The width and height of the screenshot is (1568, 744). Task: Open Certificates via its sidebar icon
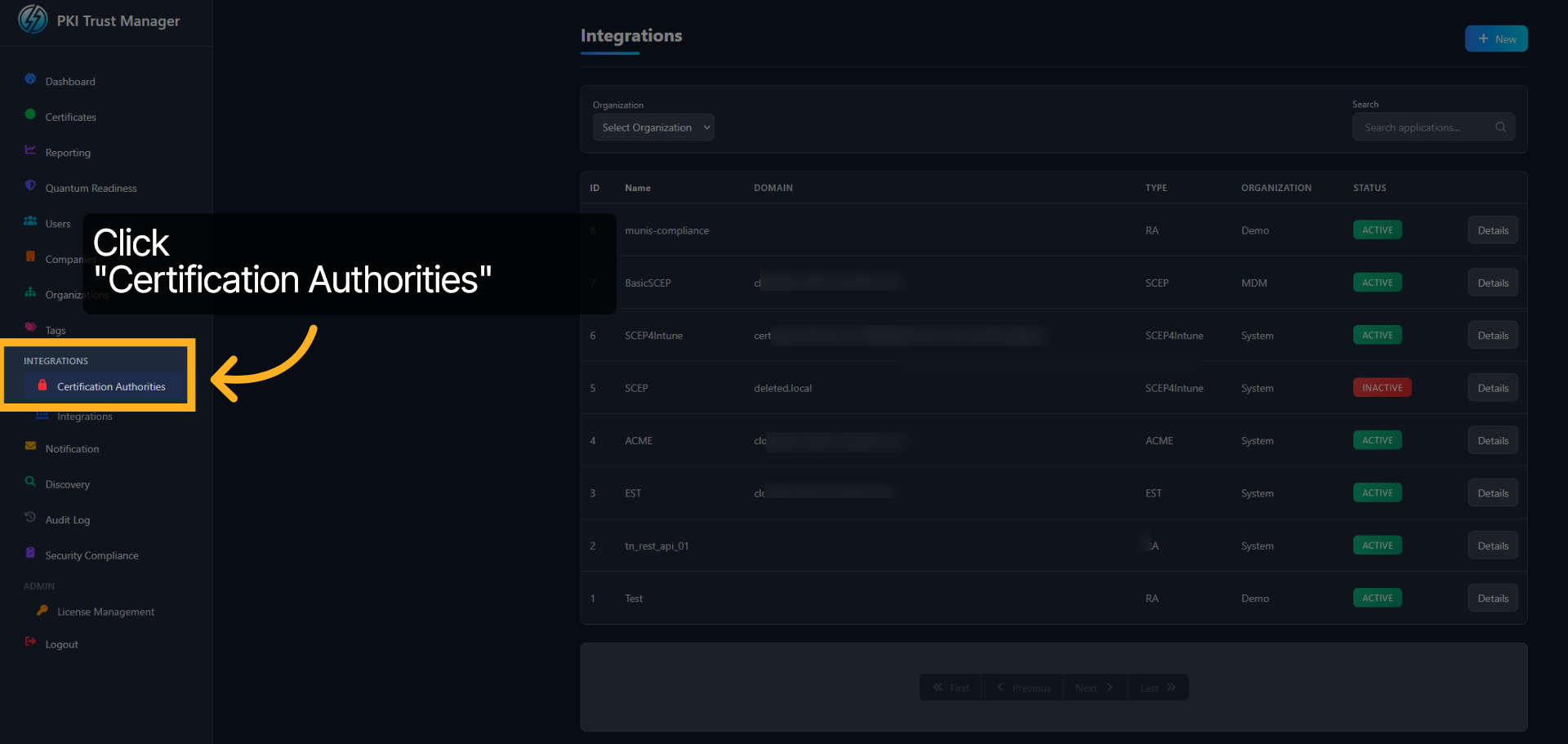click(30, 114)
